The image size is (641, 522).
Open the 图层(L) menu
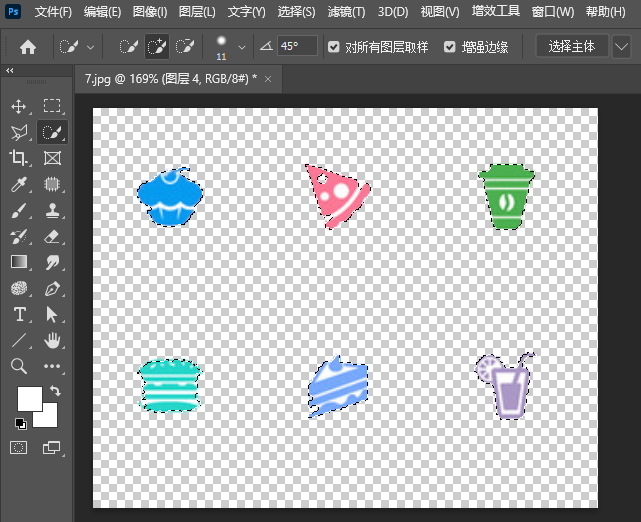tap(197, 12)
